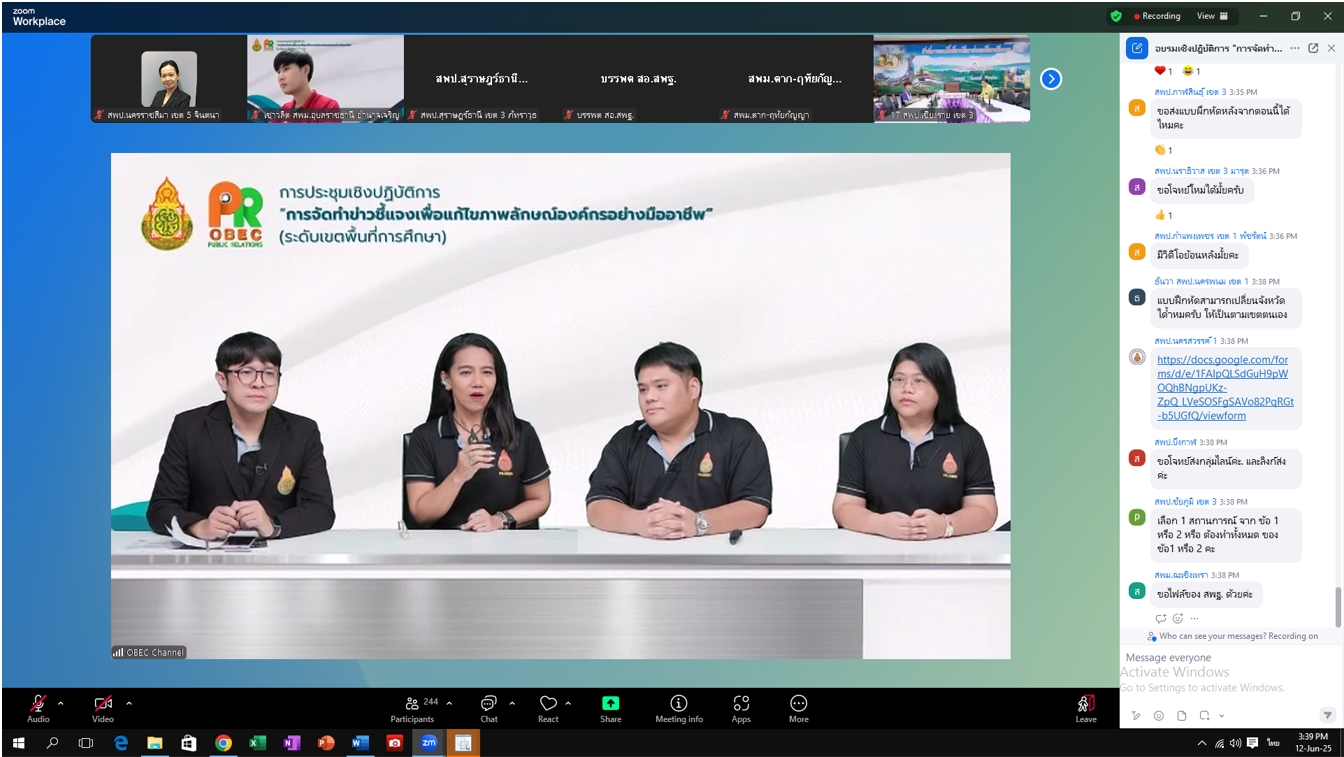Click the screenshot capture icon in chat
The height and width of the screenshot is (757, 1344).
(x=1205, y=716)
